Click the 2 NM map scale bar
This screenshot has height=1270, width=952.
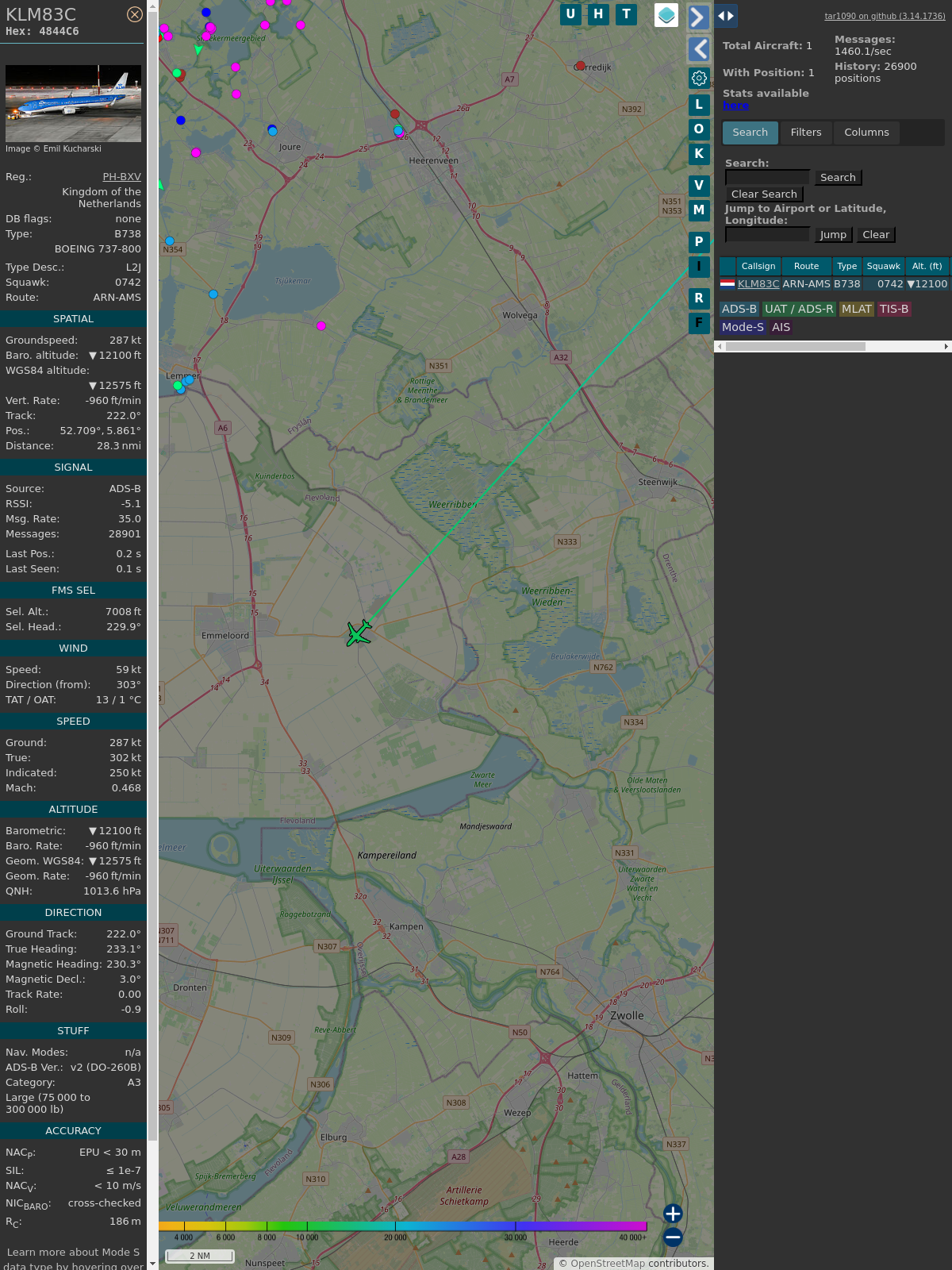pyautogui.click(x=200, y=1256)
